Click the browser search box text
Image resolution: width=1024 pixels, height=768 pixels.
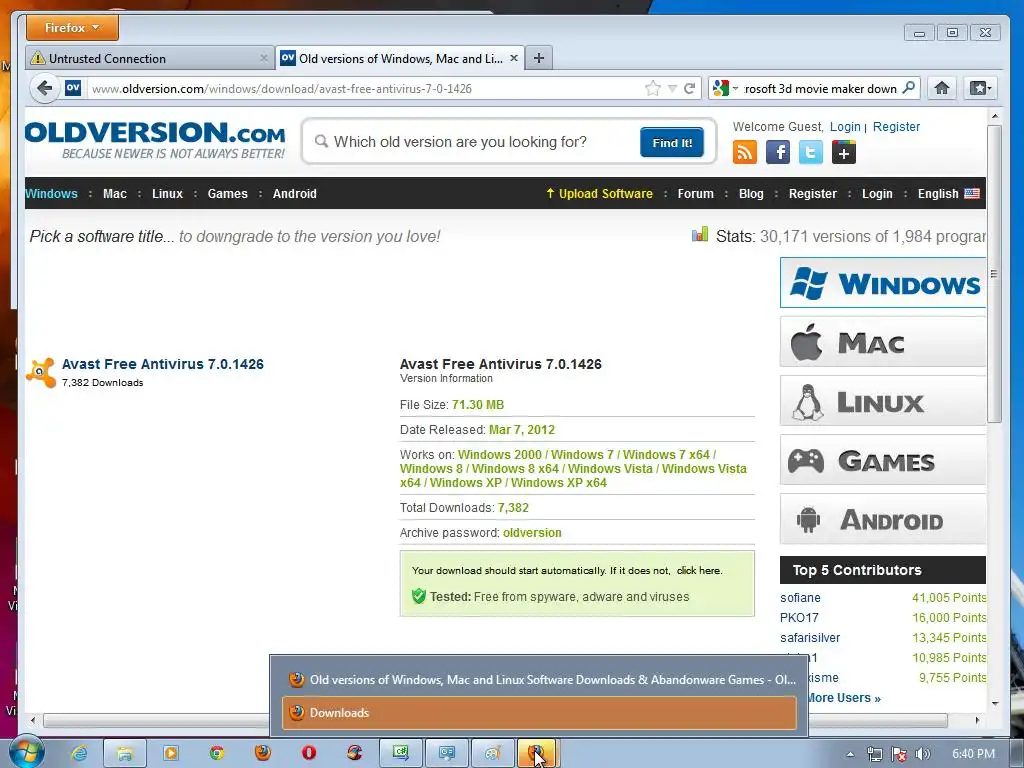821,88
